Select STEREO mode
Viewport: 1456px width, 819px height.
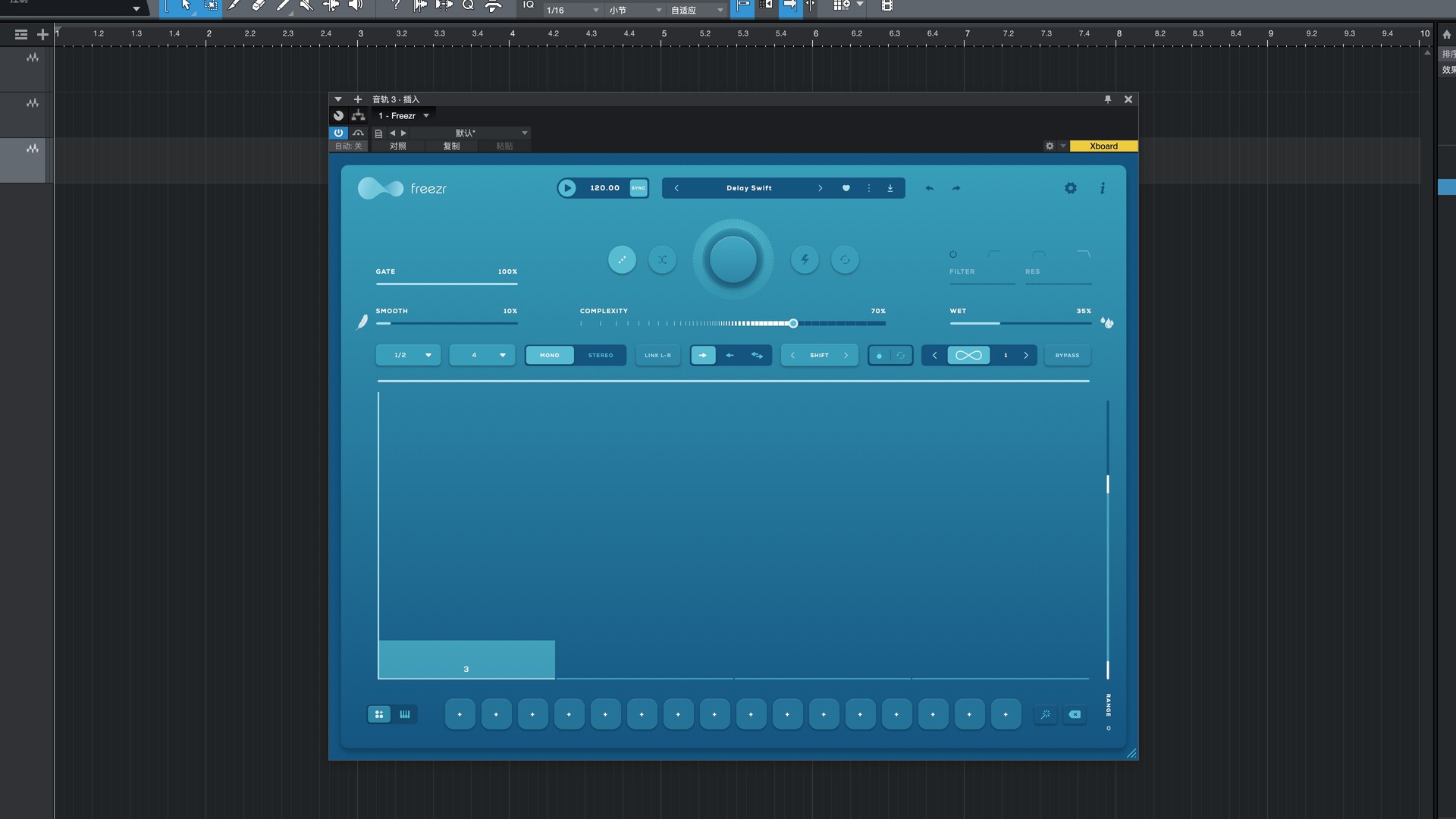[601, 355]
